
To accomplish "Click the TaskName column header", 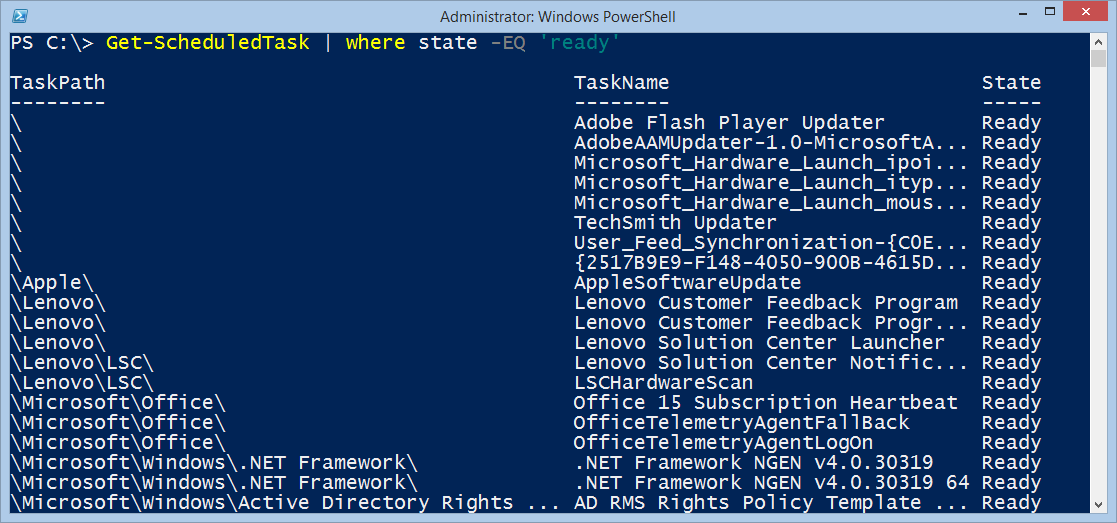I will (x=621, y=83).
